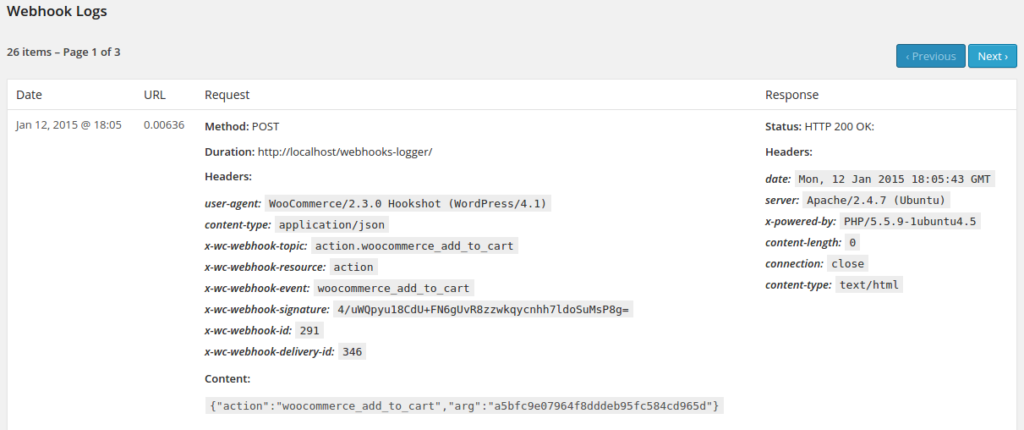Select the topic value action.woocommerce_add_to_cart
This screenshot has width=1024, height=430.
(415, 246)
